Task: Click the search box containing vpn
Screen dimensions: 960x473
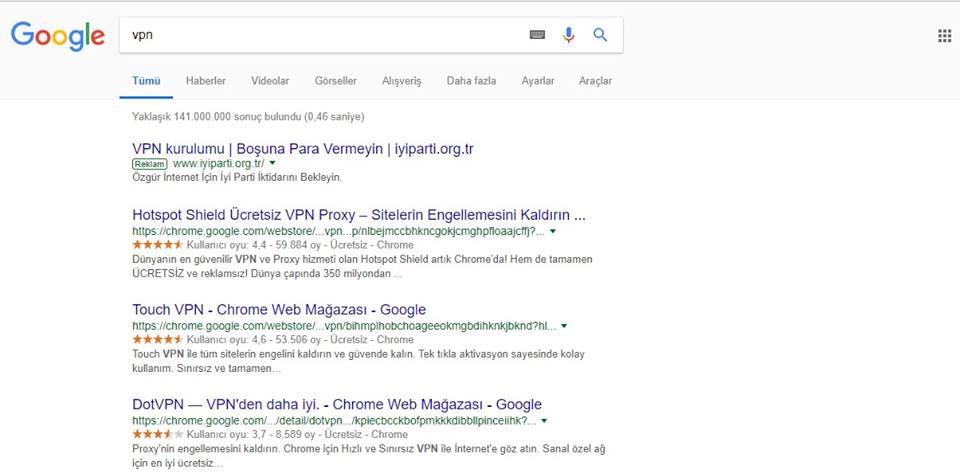Action: pyautogui.click(x=320, y=35)
